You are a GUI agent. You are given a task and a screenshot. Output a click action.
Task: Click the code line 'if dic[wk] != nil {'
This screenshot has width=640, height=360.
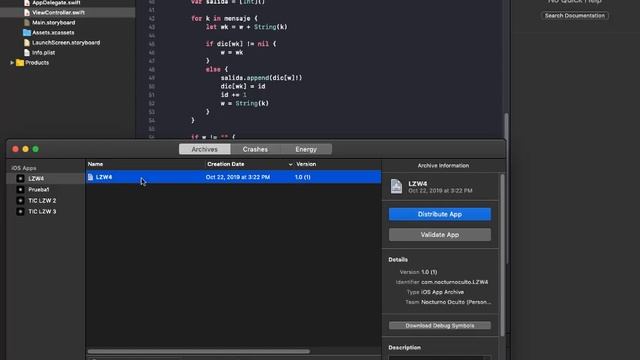pos(241,44)
